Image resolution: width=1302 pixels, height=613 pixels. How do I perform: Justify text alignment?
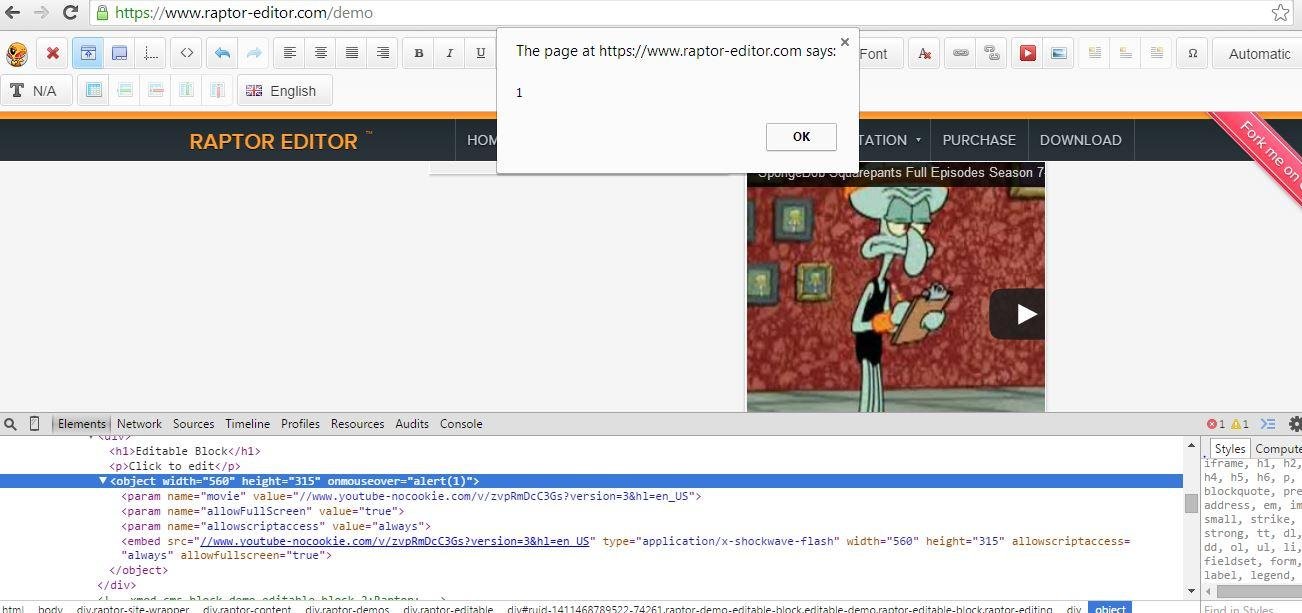(x=352, y=53)
